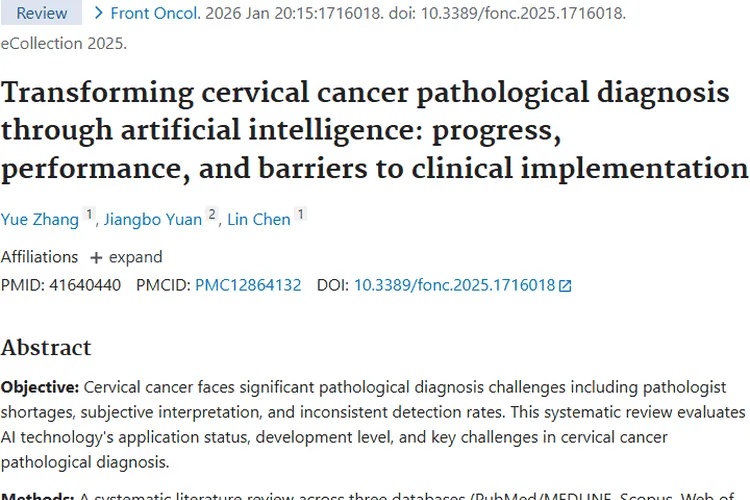Click the bold Objective label in abstract

click(40, 386)
